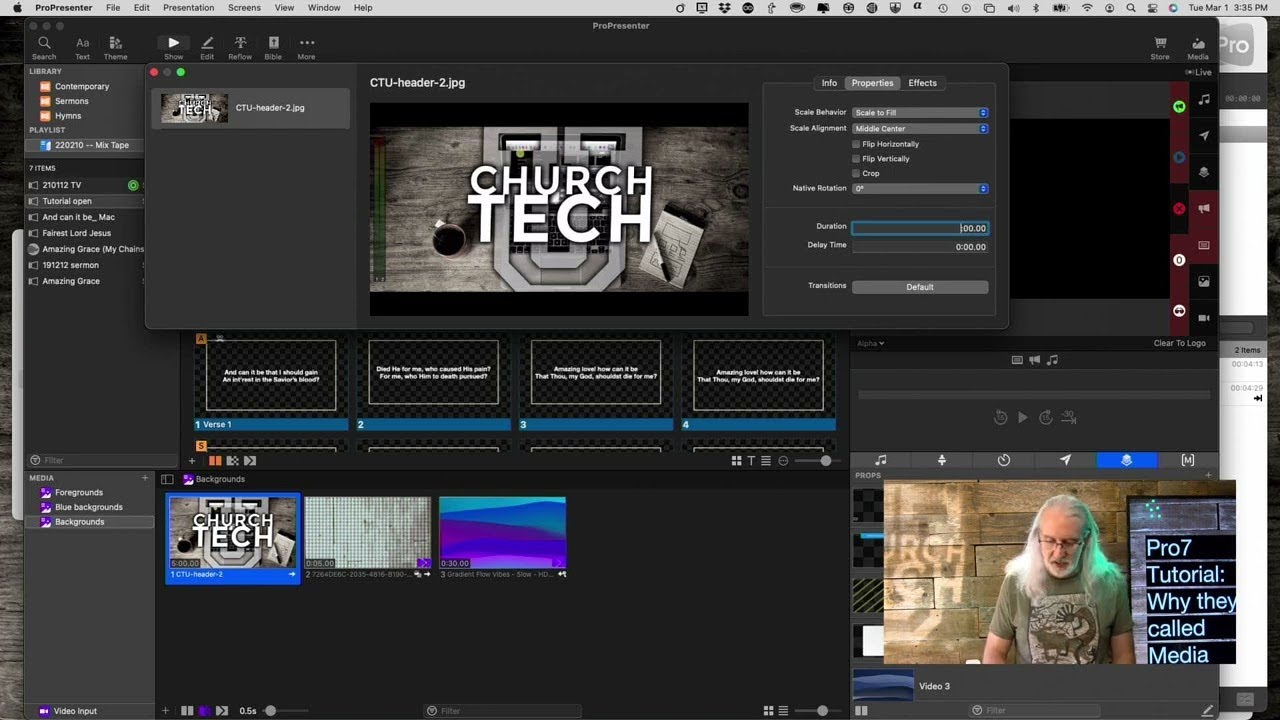Click the Delay Time field

point(920,246)
